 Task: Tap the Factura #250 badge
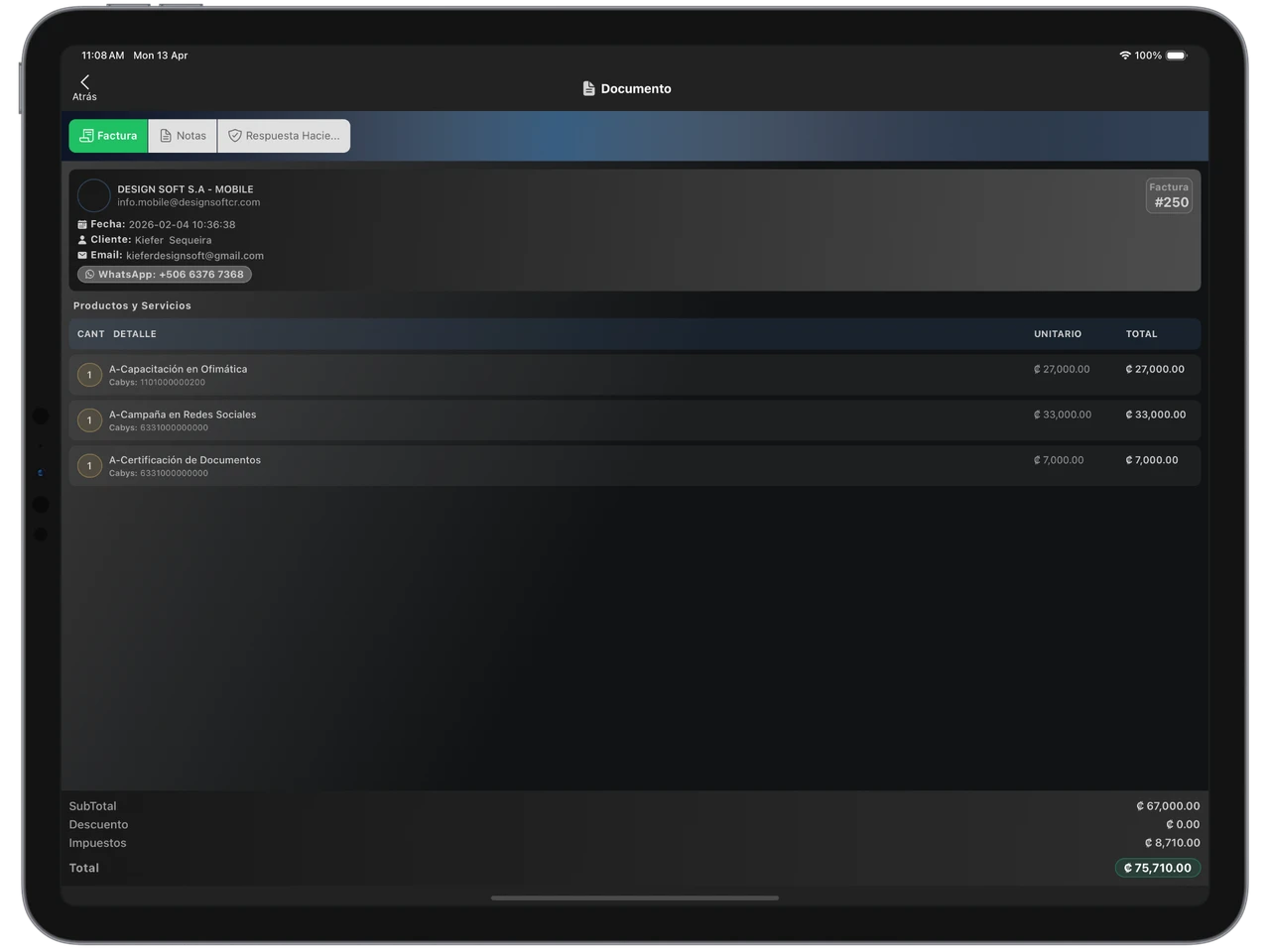1169,195
